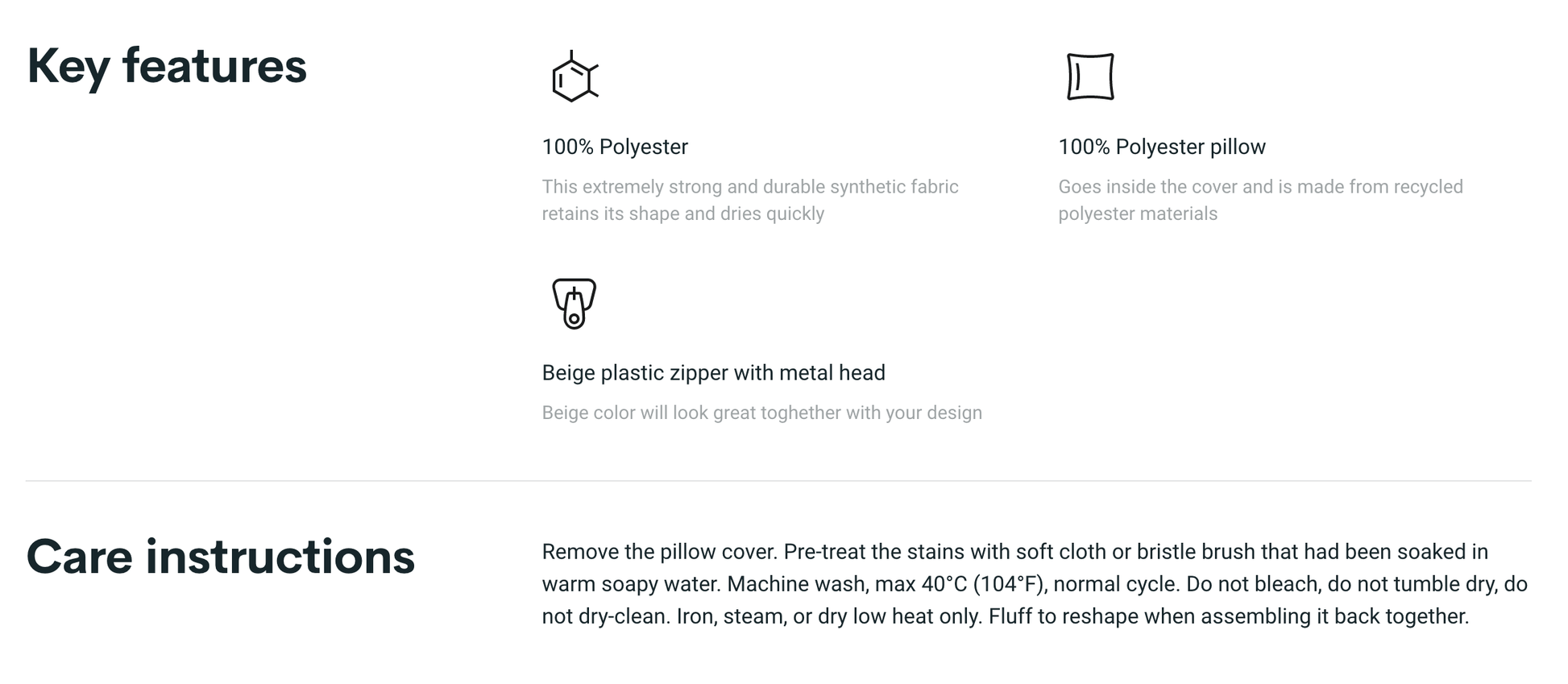
Task: Click 'Remove the pillow cover' sentence
Action: point(659,552)
